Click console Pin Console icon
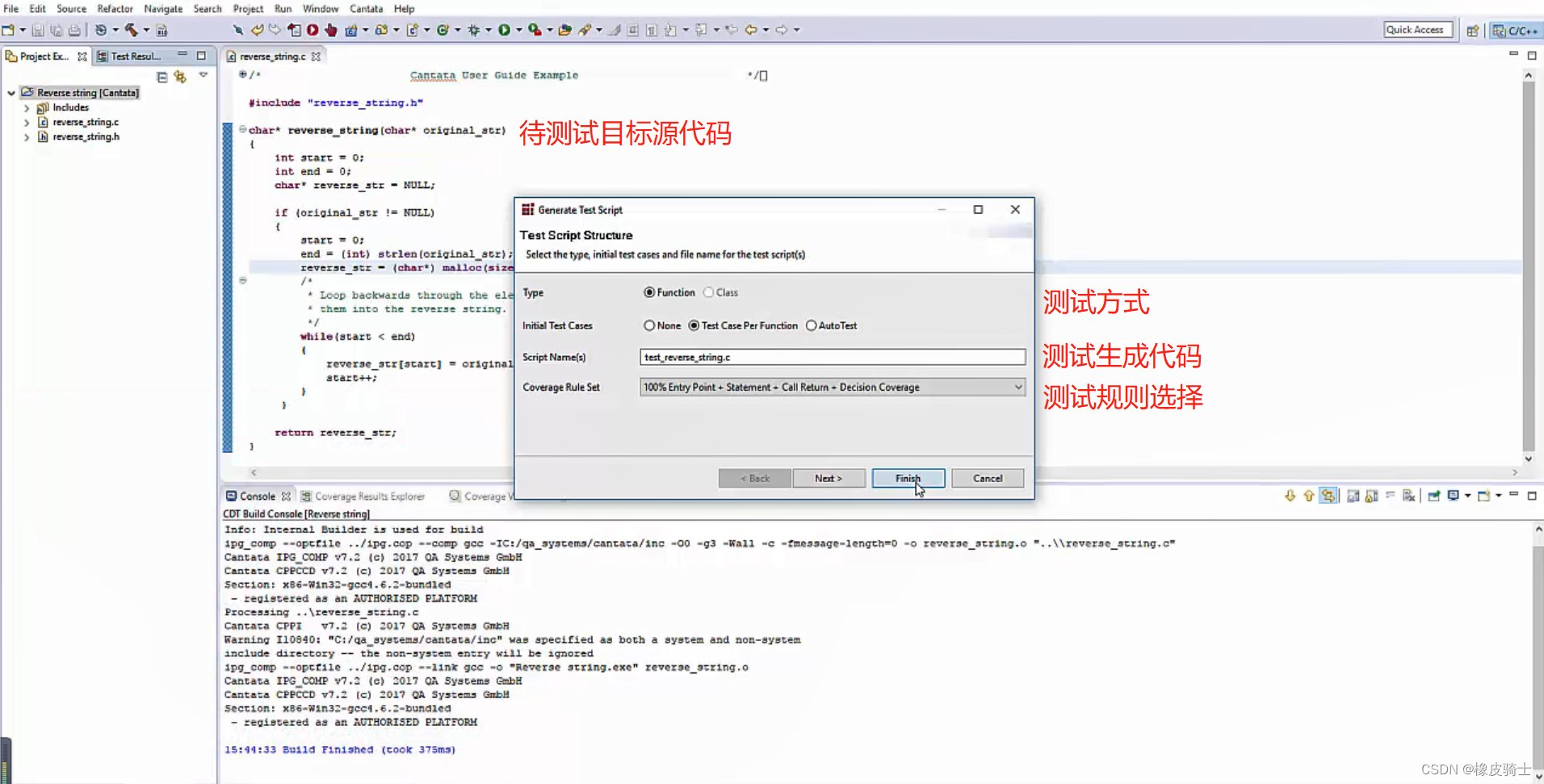The image size is (1544, 784). (x=1434, y=496)
